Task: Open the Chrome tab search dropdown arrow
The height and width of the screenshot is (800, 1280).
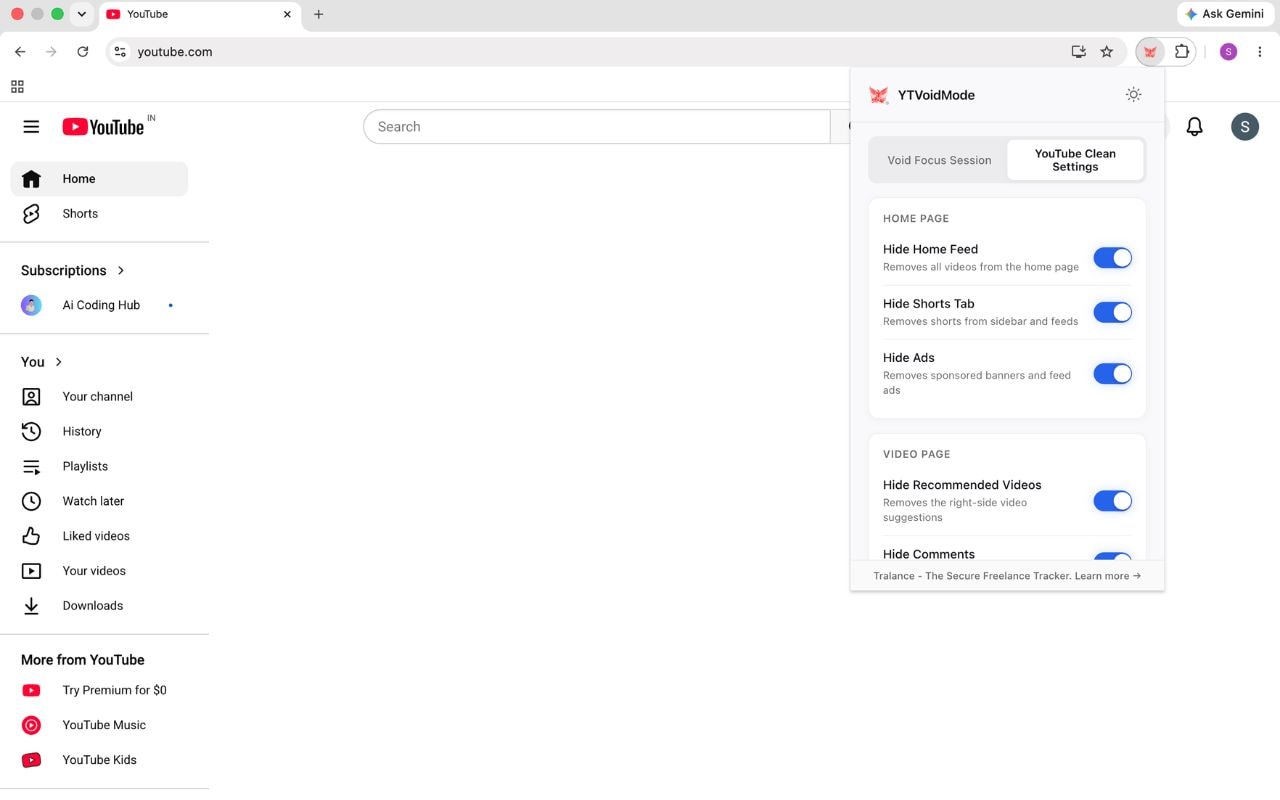Action: (81, 14)
